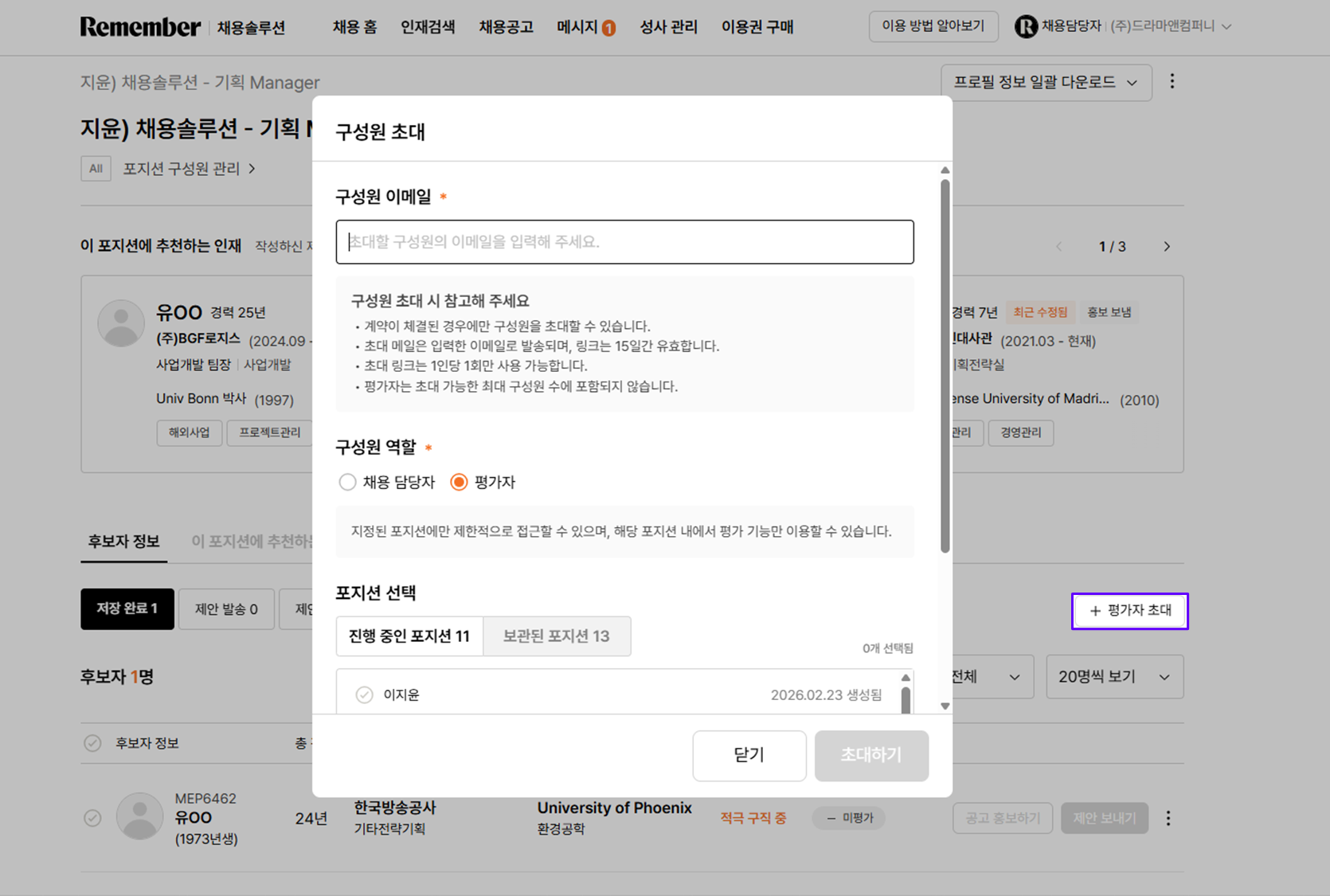
Task: Click the recruiter account R icon
Action: (x=1025, y=27)
